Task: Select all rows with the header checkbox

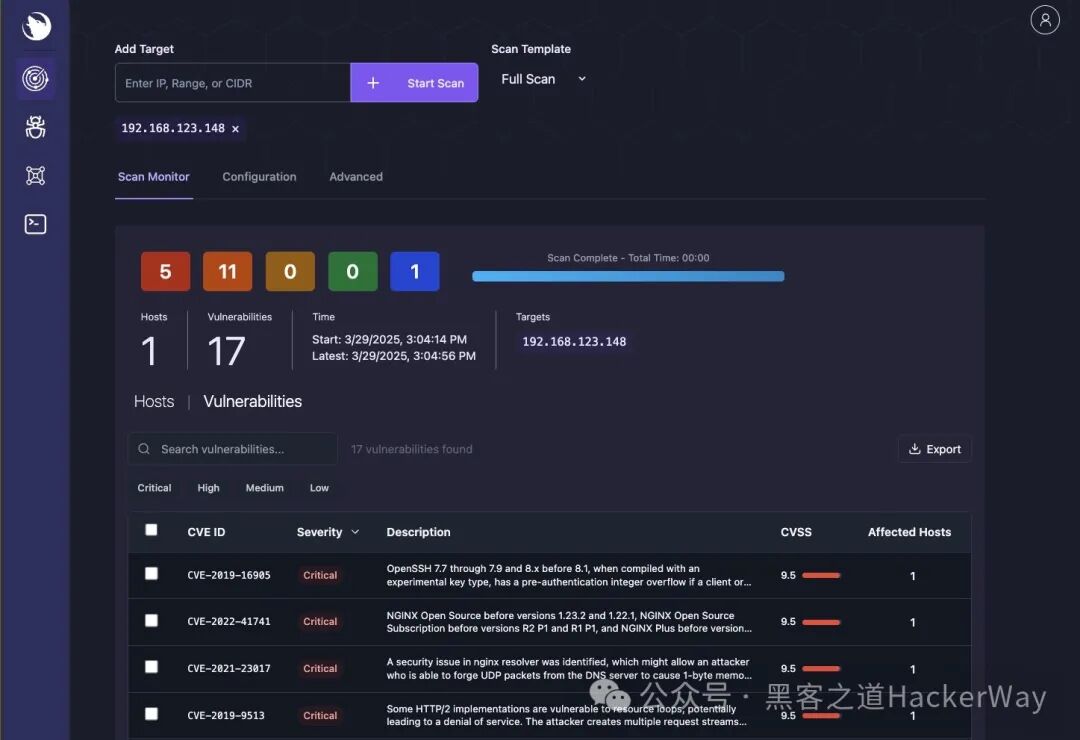Action: [x=152, y=530]
